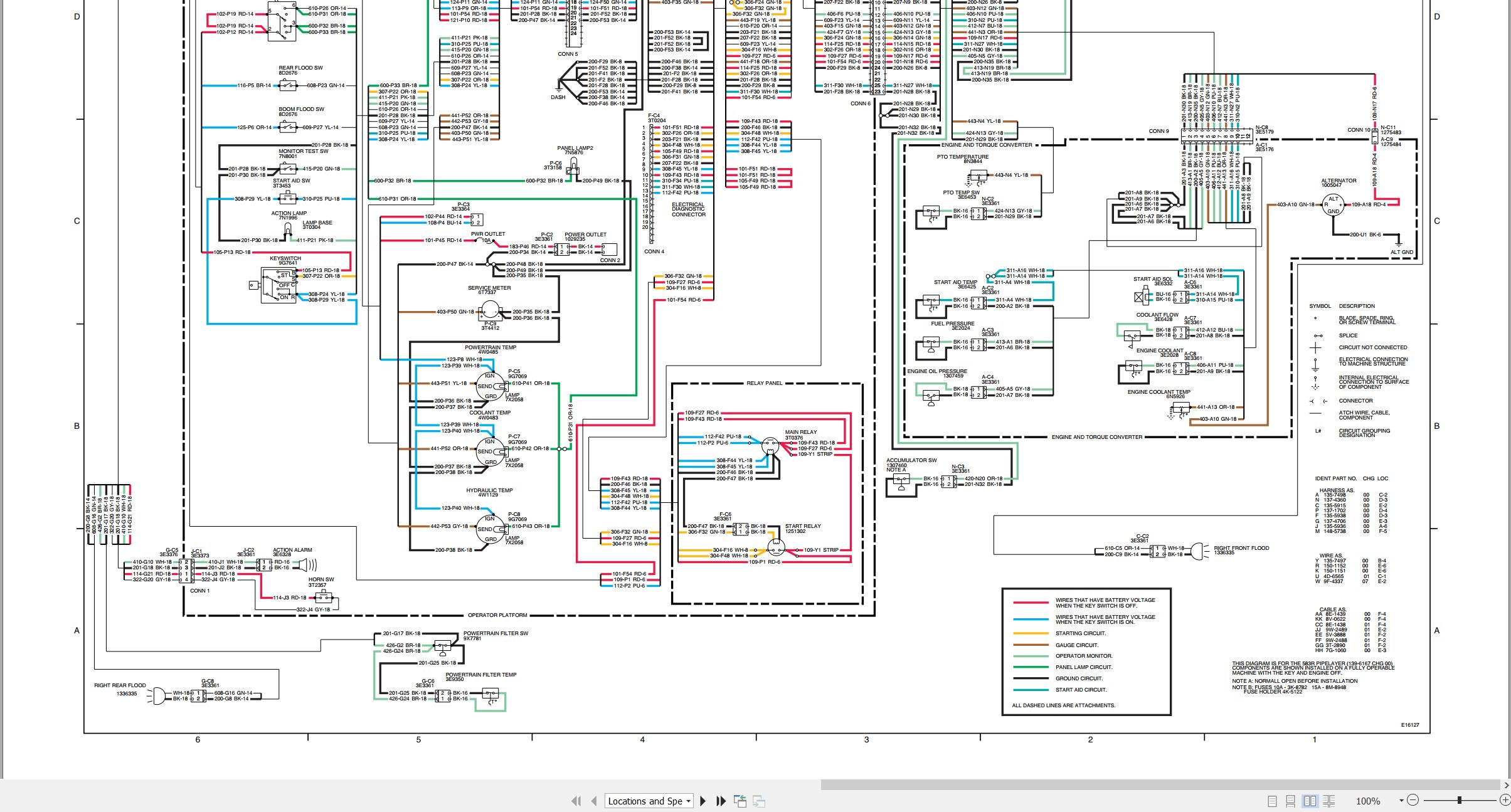Click the CONN 10 connector label
The height and width of the screenshot is (812, 1511).
coord(1359,130)
